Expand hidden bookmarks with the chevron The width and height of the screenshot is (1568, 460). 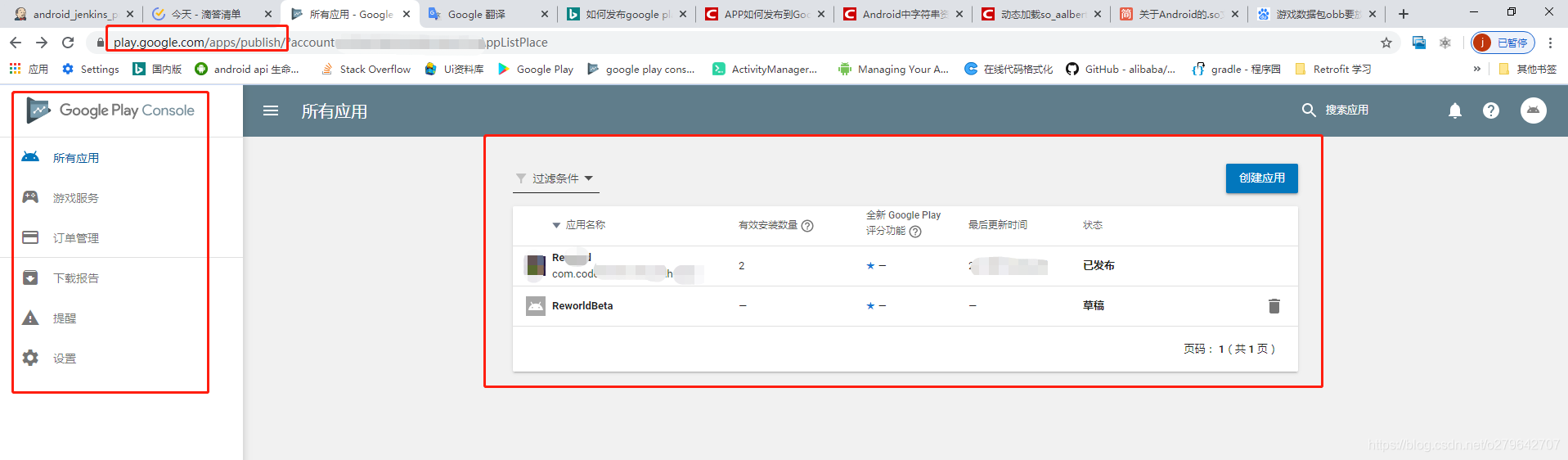(x=1476, y=70)
